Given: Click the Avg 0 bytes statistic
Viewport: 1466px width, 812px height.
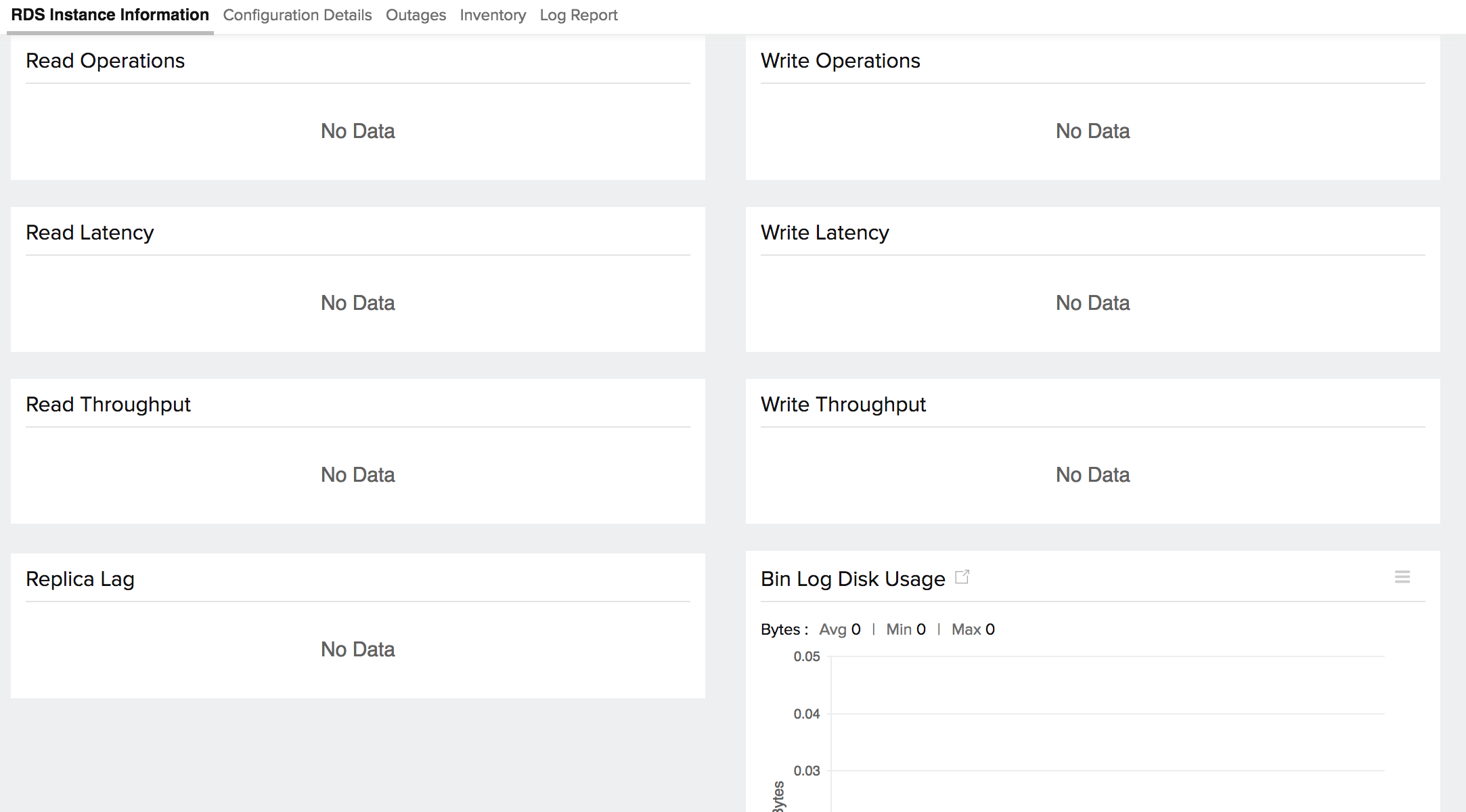Looking at the screenshot, I should pyautogui.click(x=839, y=629).
